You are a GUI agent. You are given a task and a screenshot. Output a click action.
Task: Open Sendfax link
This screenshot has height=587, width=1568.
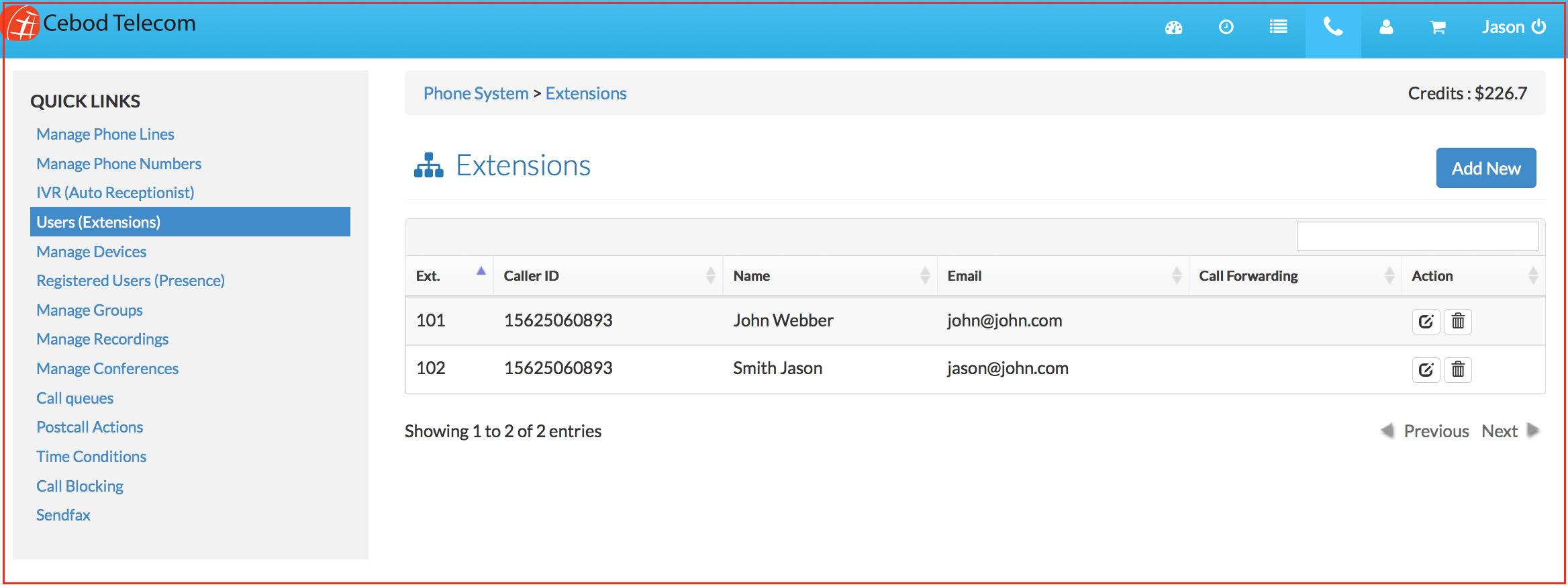pyautogui.click(x=63, y=515)
